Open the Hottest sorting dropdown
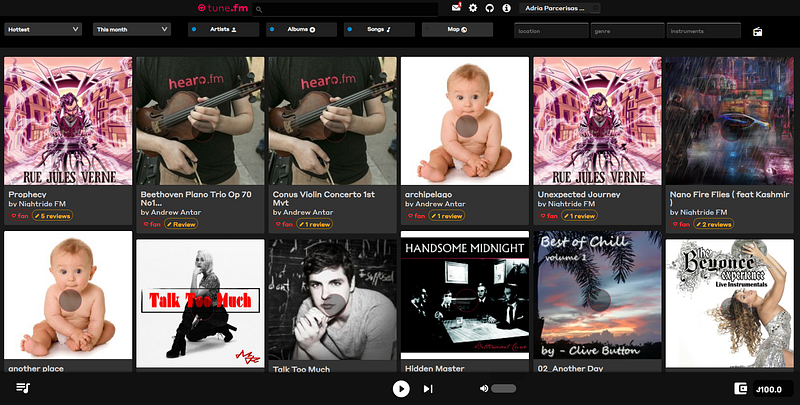The height and width of the screenshot is (405, 800). 43,30
